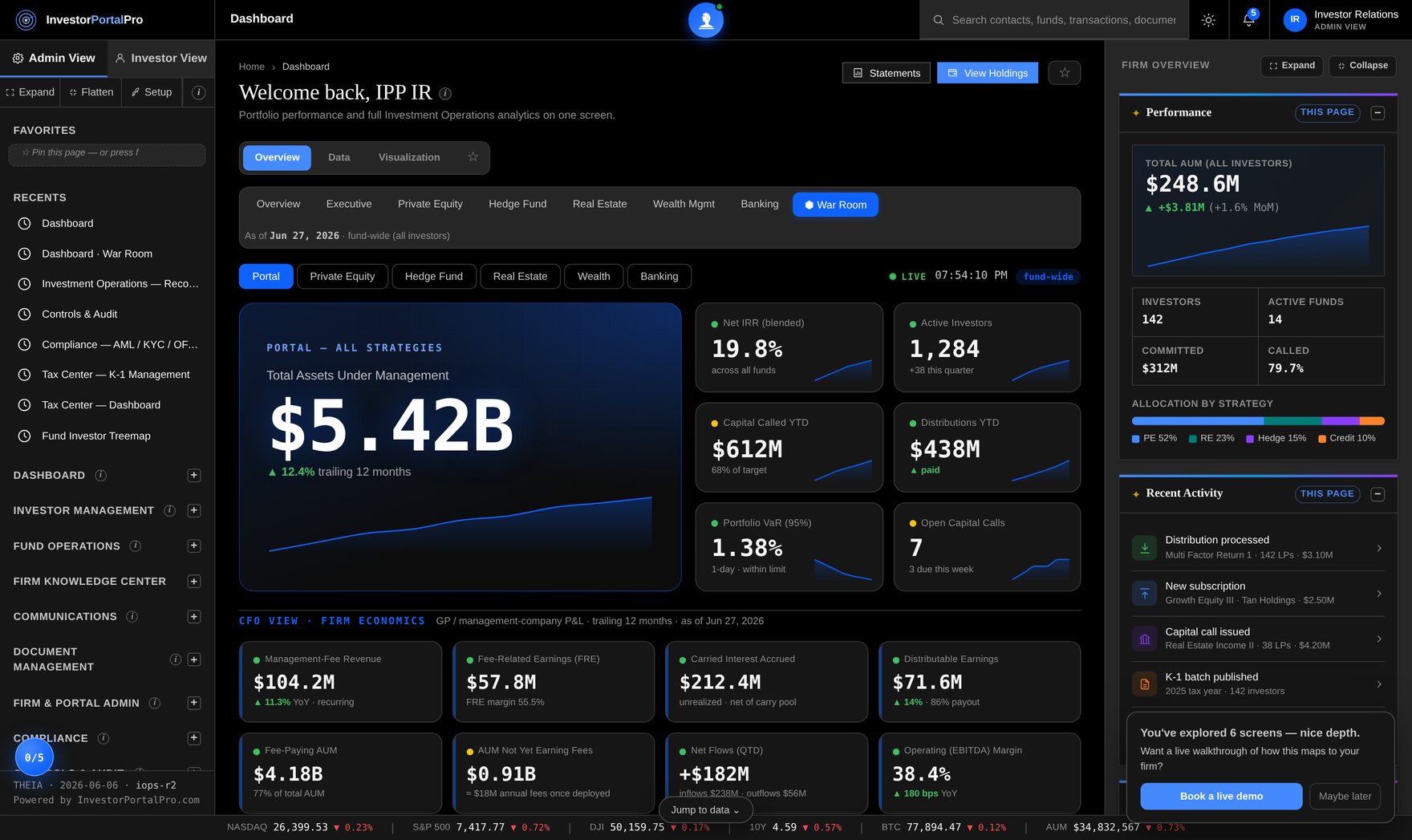
Task: Click info icon next to DASHBOARD section
Action: pyautogui.click(x=101, y=475)
